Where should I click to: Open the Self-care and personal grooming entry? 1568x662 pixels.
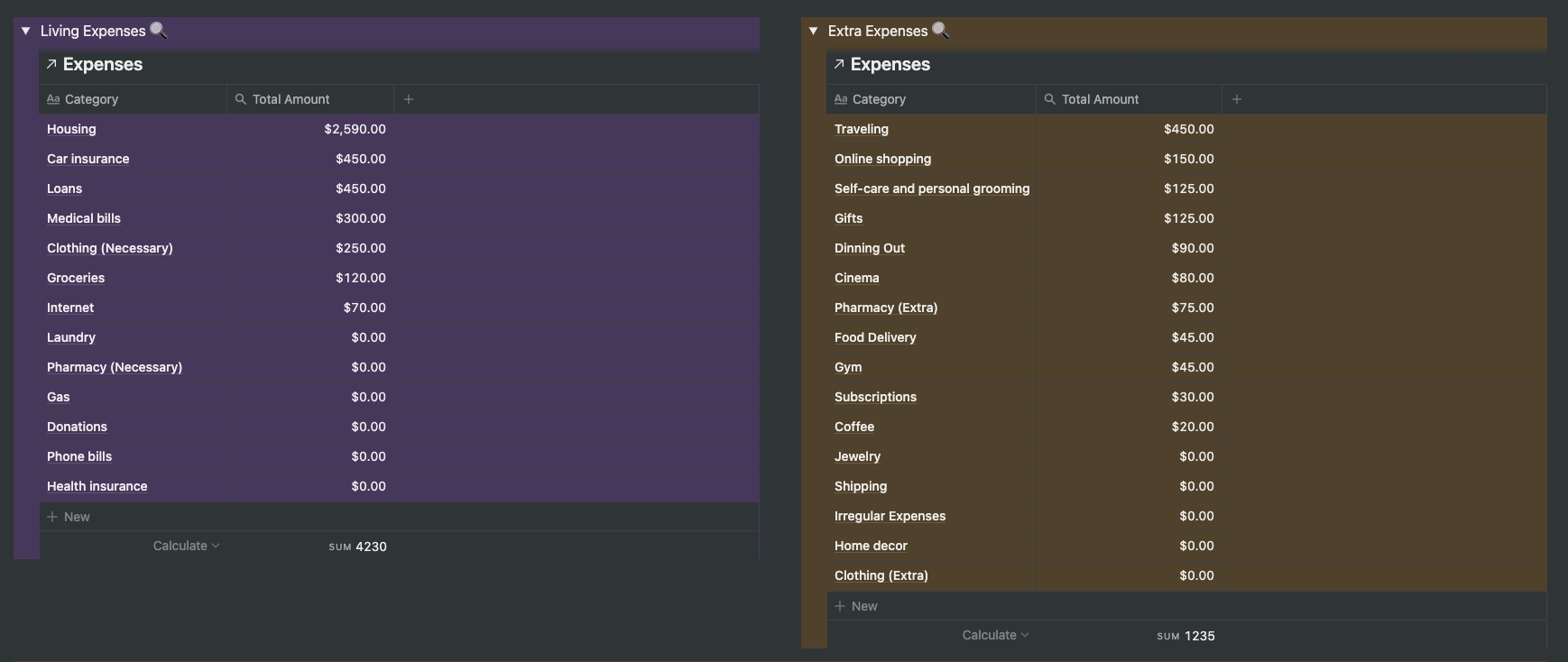(931, 188)
